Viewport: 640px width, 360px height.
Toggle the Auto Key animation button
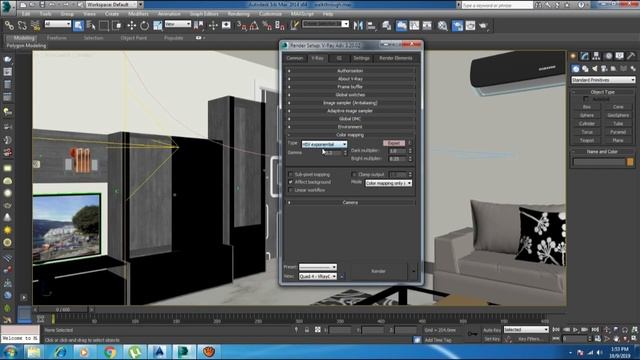tap(491, 330)
